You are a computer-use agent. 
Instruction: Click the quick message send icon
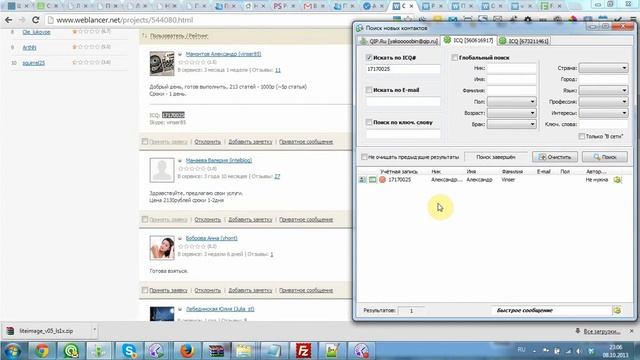tap(617, 311)
